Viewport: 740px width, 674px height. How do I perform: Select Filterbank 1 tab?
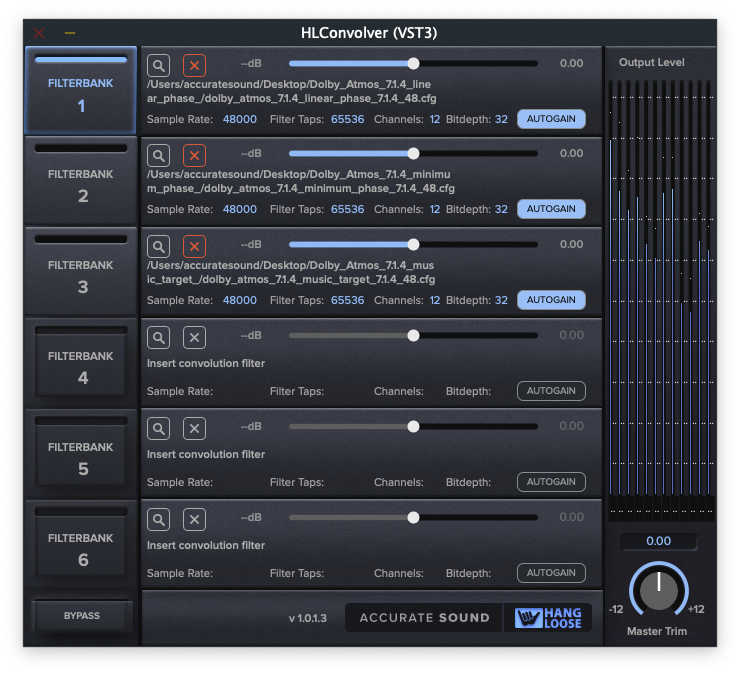(x=81, y=91)
